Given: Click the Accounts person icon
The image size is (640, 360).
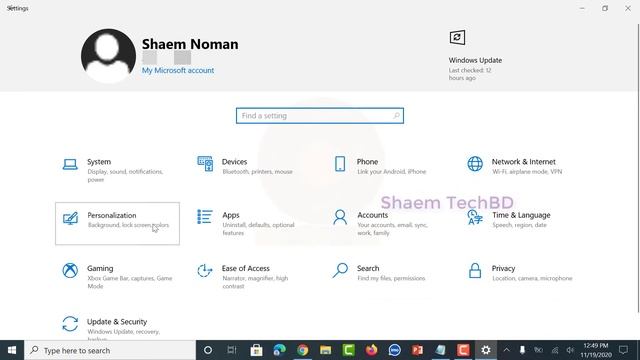Looking at the screenshot, I should [340, 217].
